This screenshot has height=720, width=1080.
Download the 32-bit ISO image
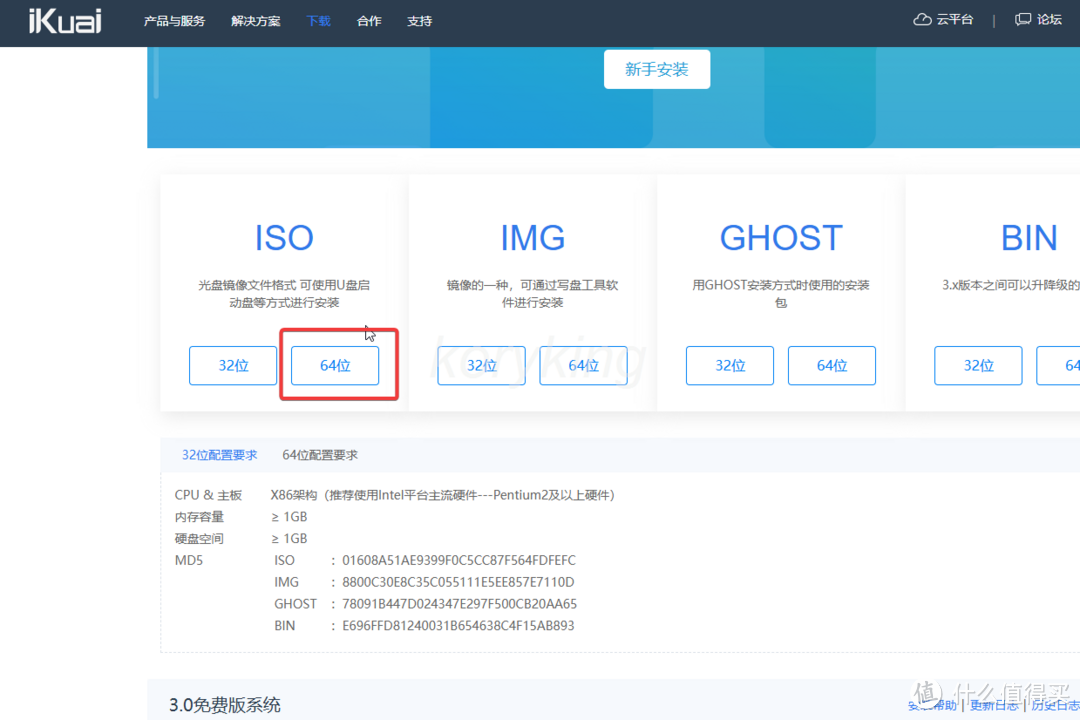point(233,365)
